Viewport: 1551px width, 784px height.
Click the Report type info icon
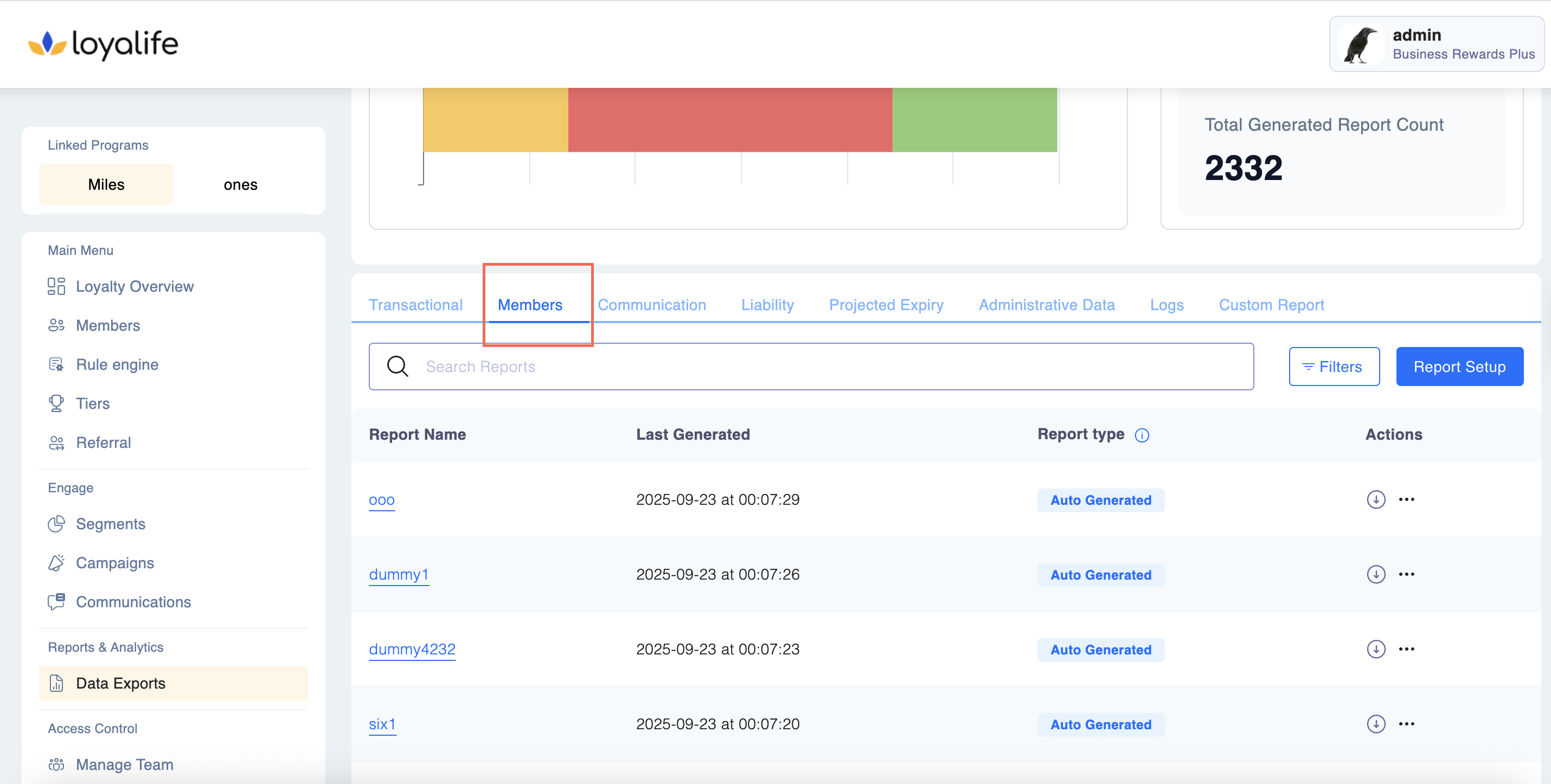pyautogui.click(x=1142, y=435)
